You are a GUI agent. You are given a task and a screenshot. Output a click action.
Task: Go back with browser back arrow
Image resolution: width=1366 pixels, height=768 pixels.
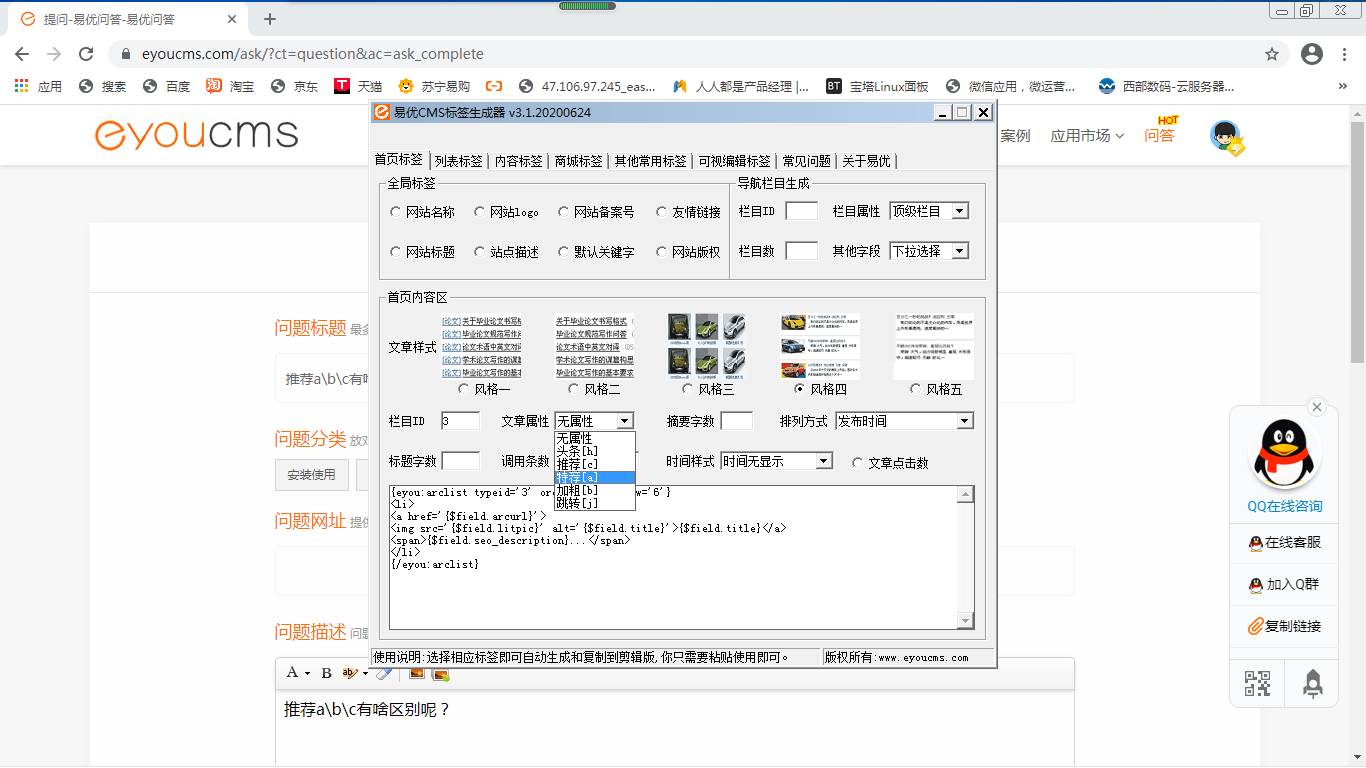click(x=22, y=54)
